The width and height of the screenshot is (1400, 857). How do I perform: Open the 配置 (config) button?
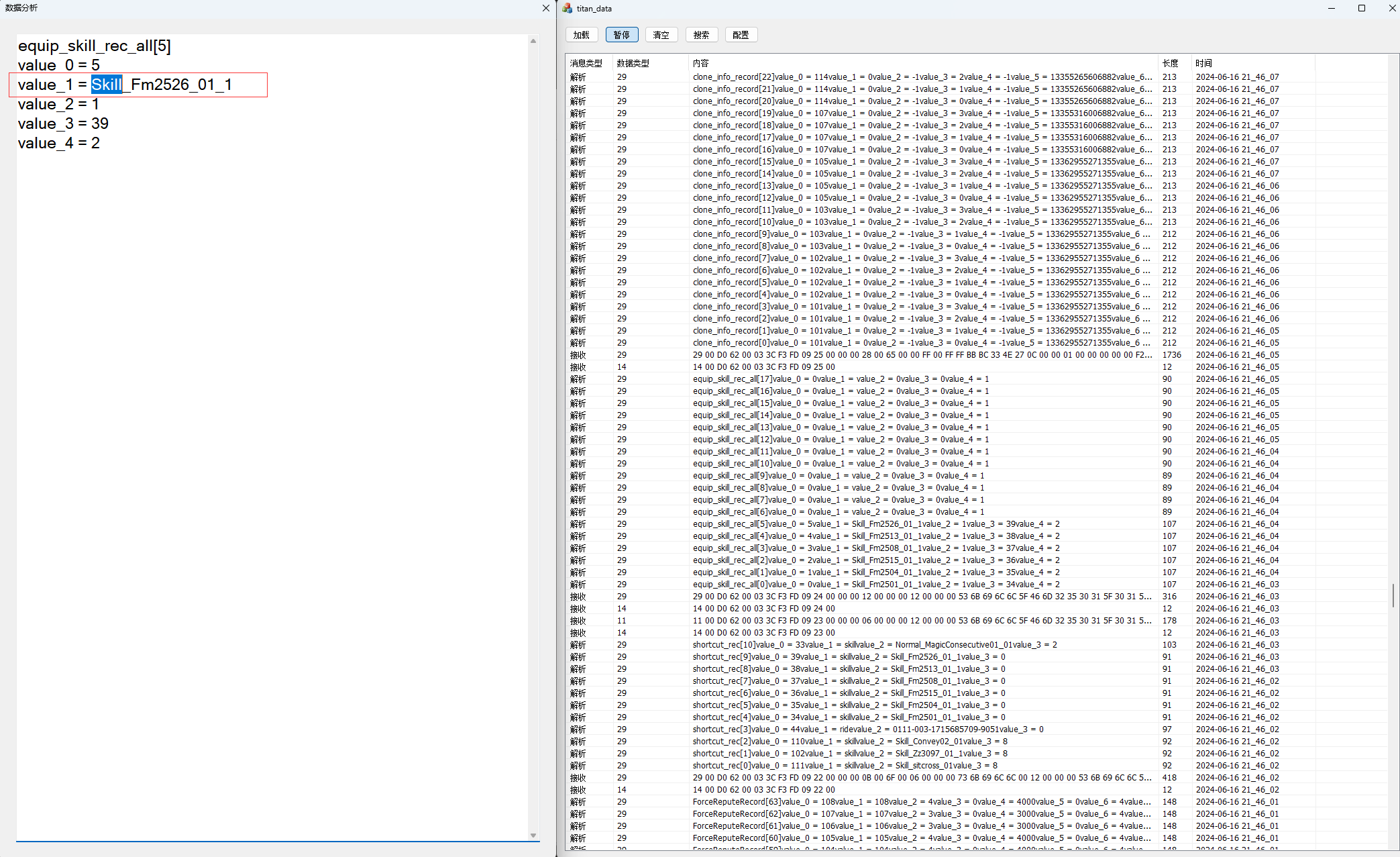coord(741,35)
